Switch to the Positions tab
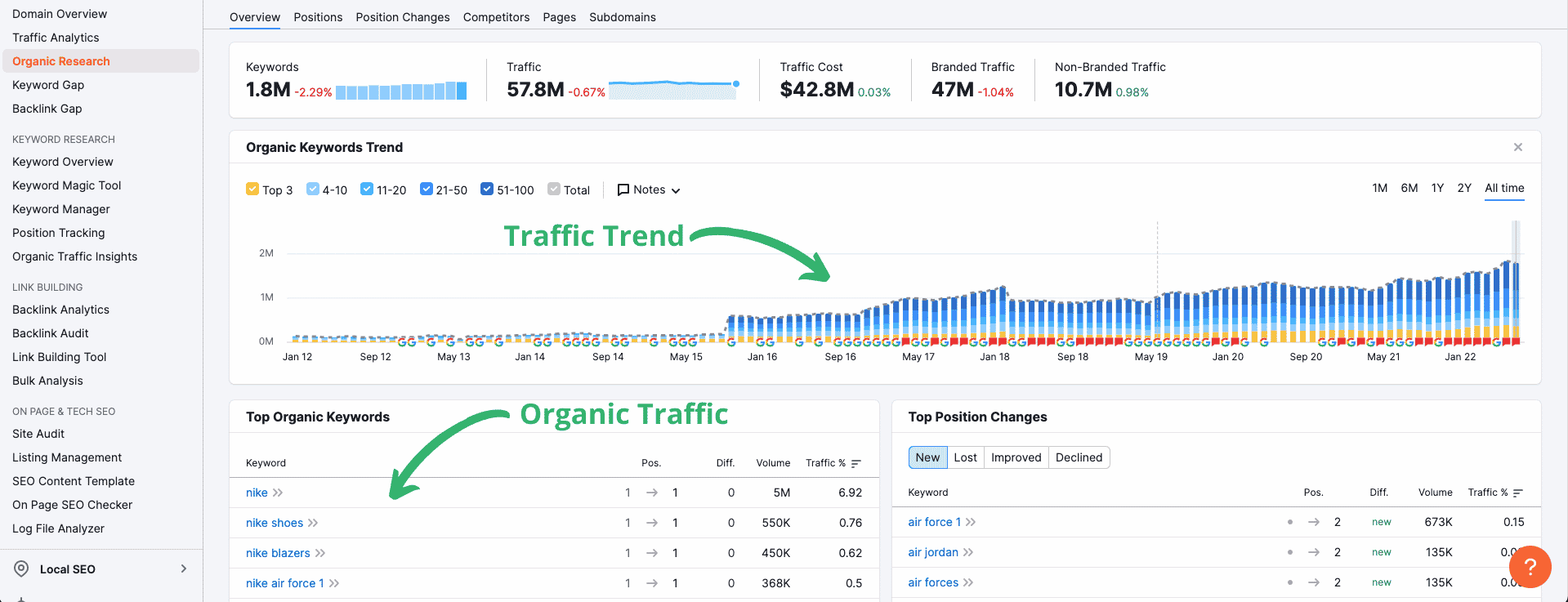Image resolution: width=1568 pixels, height=602 pixels. (318, 17)
